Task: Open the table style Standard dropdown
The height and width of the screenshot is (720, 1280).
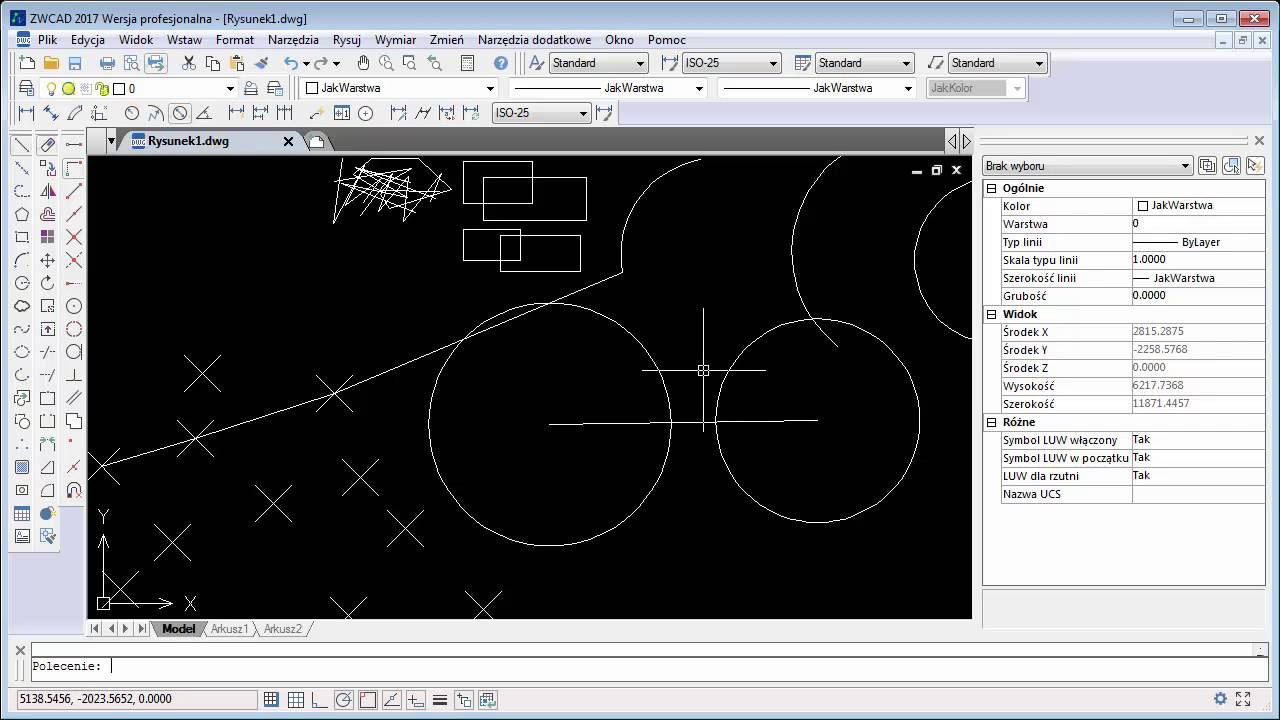Action: 865,63
